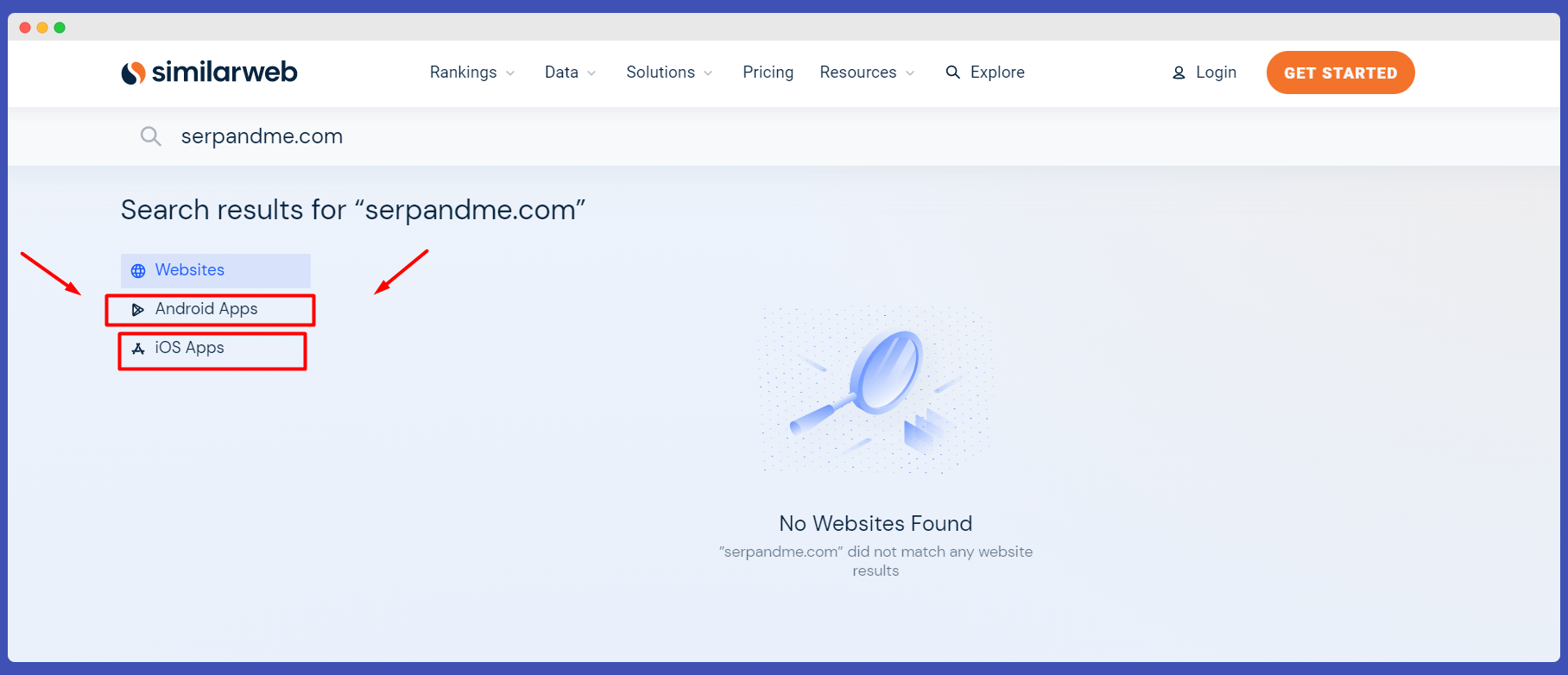Click the search bar magnifier icon
Screen dimensions: 1568x675
[151, 136]
